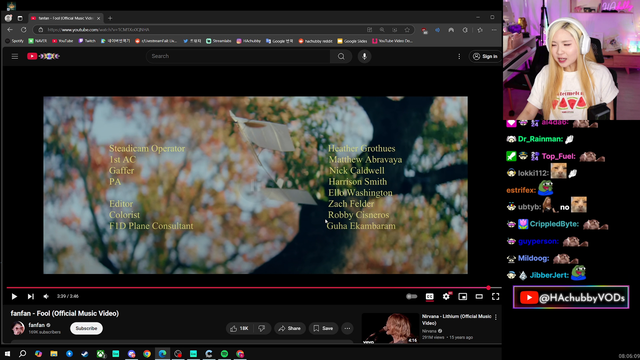
Task: Expand more actions ellipsis below video
Action: pos(347,328)
